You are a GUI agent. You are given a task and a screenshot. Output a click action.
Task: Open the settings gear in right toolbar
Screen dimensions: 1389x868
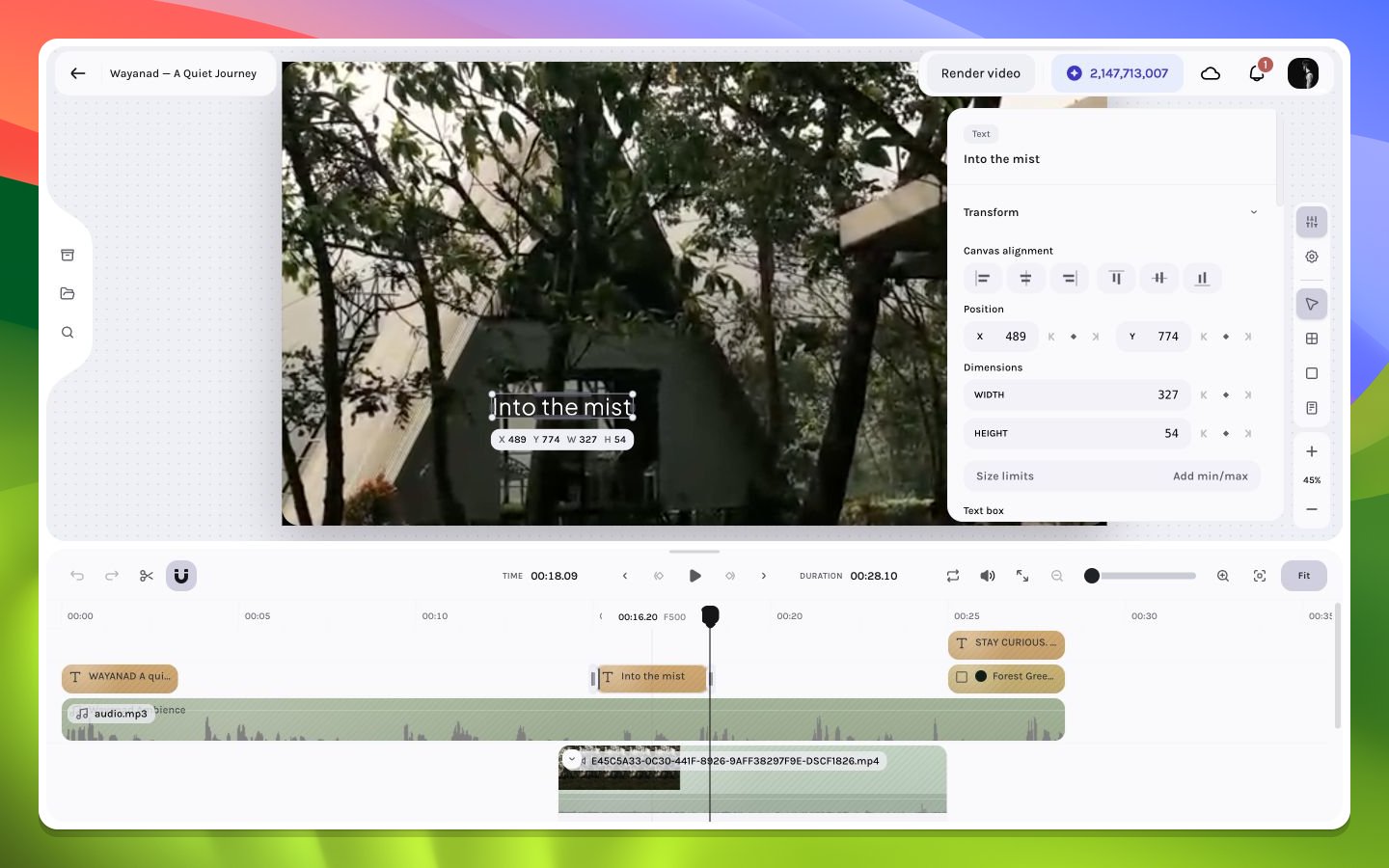pos(1312,257)
